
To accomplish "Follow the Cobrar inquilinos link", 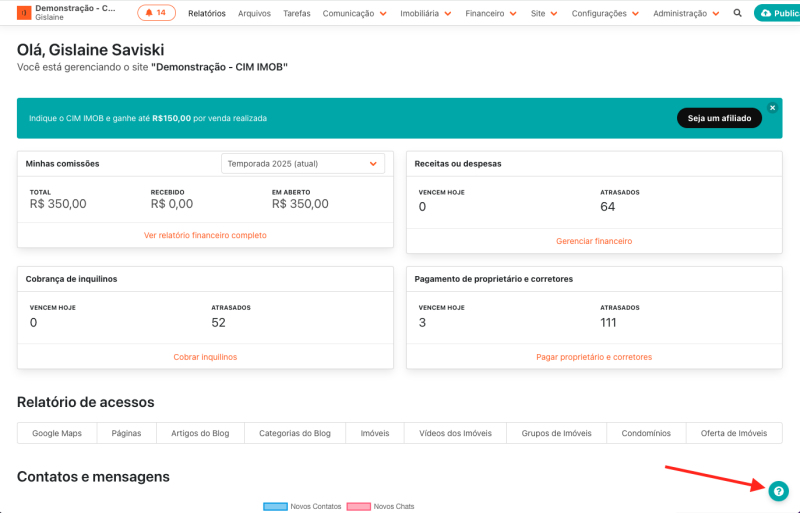I will coord(205,357).
